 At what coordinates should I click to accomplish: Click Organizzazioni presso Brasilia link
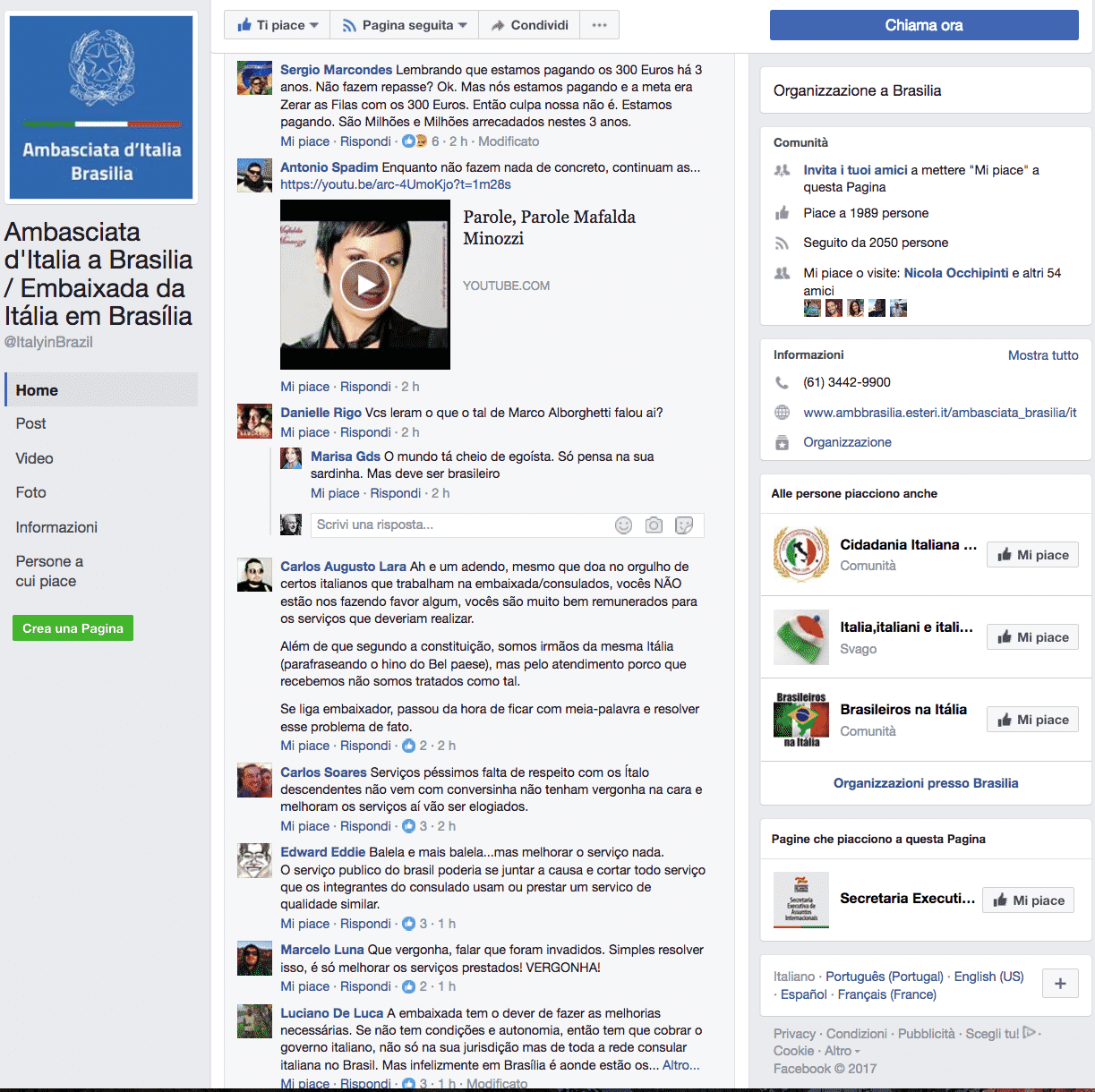coord(926,783)
